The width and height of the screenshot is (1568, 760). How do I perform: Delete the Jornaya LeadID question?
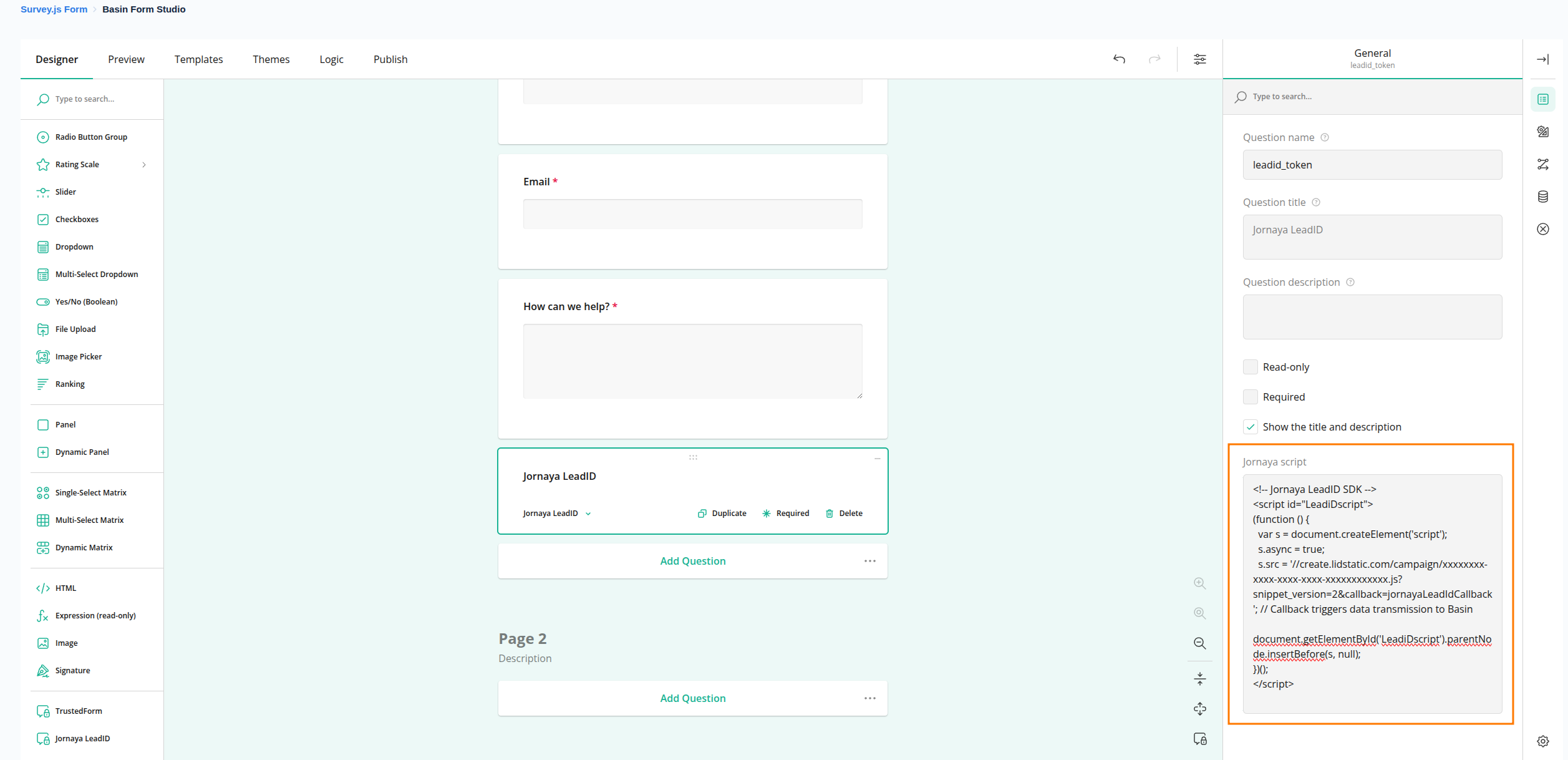[x=844, y=513]
